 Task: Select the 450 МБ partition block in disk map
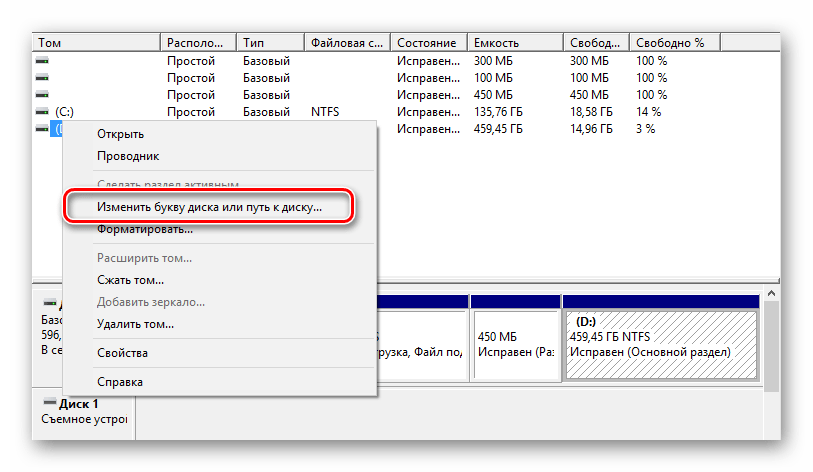point(514,345)
